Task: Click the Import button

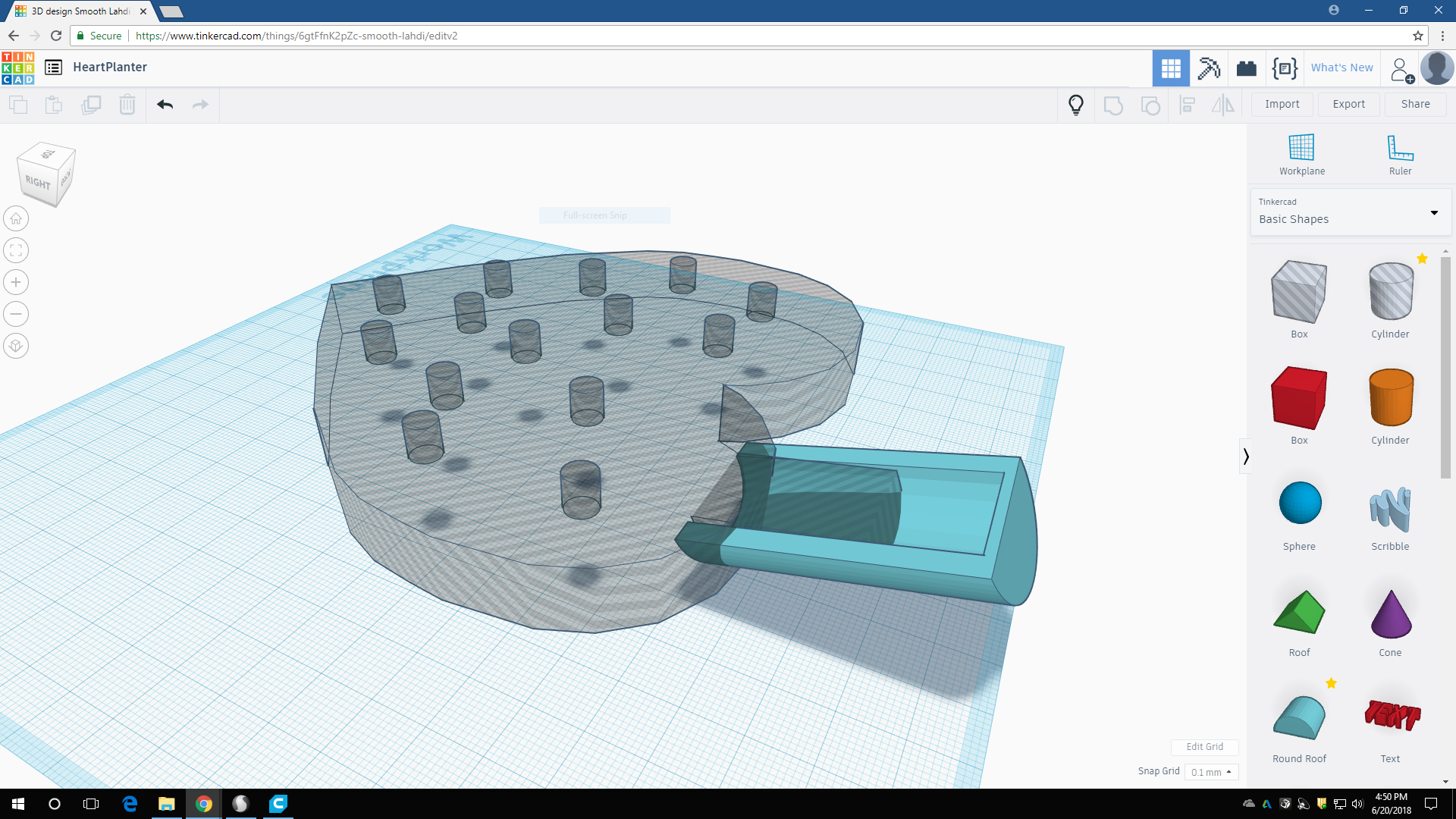Action: coord(1282,104)
